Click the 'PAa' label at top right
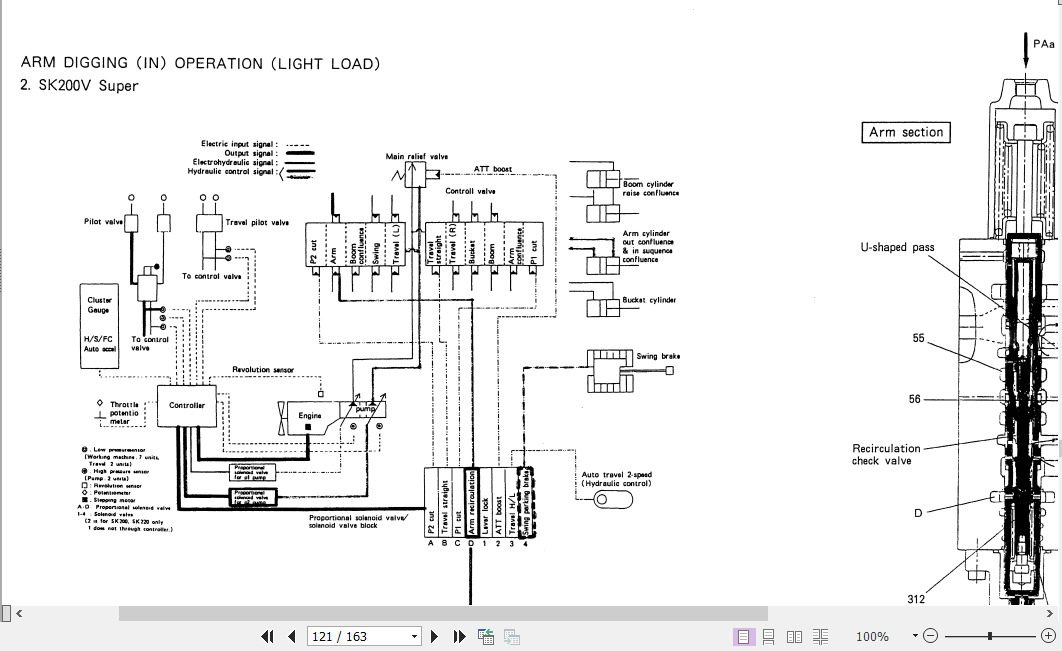The image size is (1062, 651). (x=1043, y=43)
